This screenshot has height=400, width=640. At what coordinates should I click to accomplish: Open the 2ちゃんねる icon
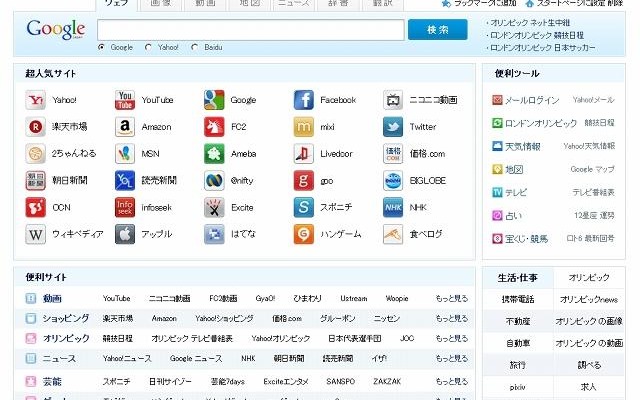coord(36,154)
